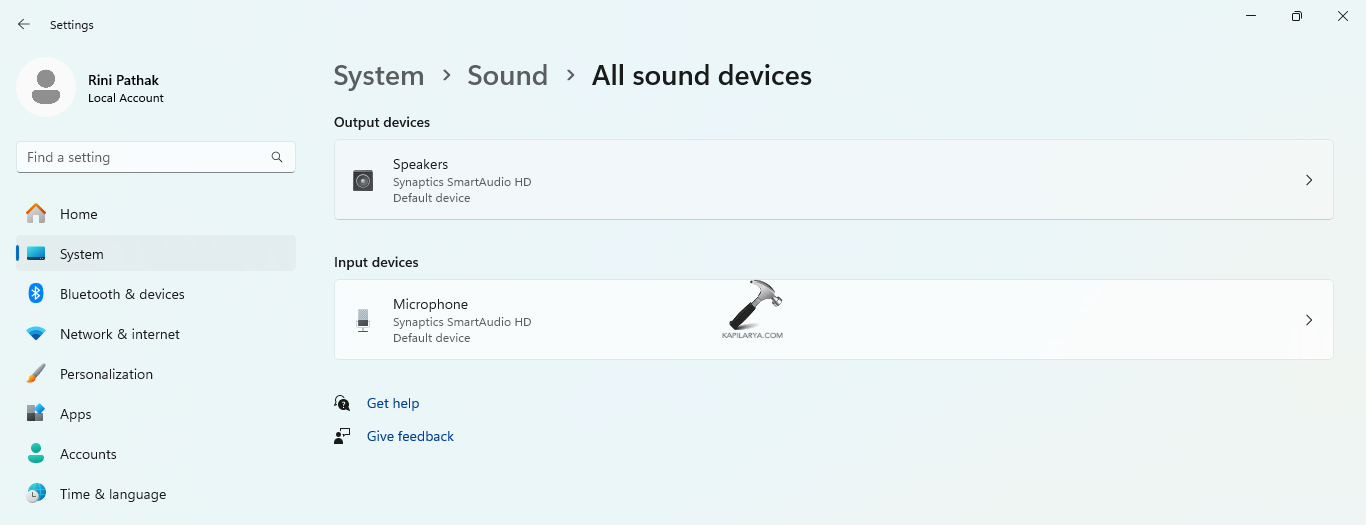The image size is (1366, 525).
Task: Click the back arrow in Settings
Action: 24,24
